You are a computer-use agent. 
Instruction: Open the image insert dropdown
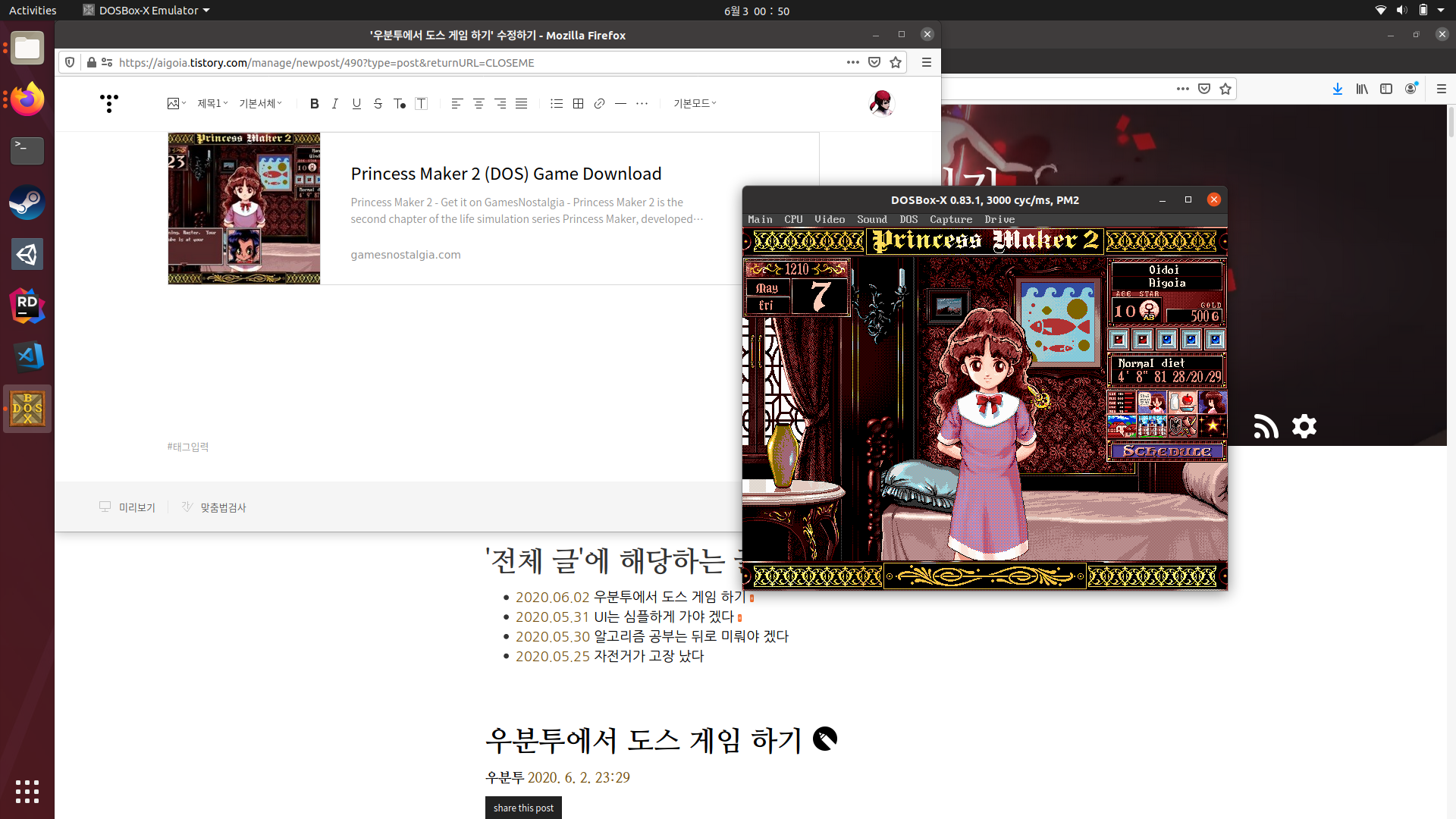pyautogui.click(x=177, y=104)
